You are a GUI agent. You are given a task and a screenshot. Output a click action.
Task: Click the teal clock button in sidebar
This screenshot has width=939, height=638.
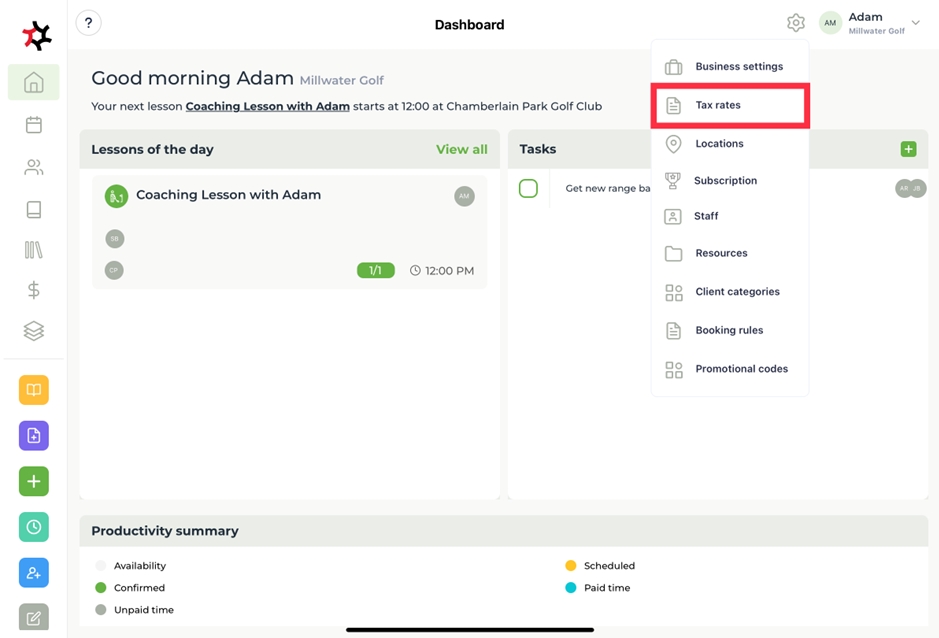pos(34,527)
